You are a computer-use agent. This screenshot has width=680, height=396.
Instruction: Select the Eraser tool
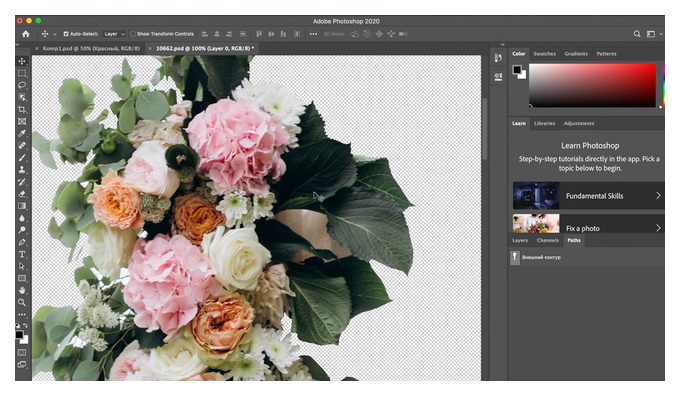[x=22, y=194]
